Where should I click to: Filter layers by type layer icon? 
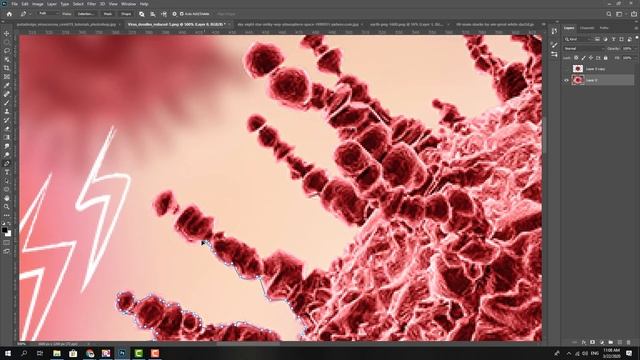(613, 39)
